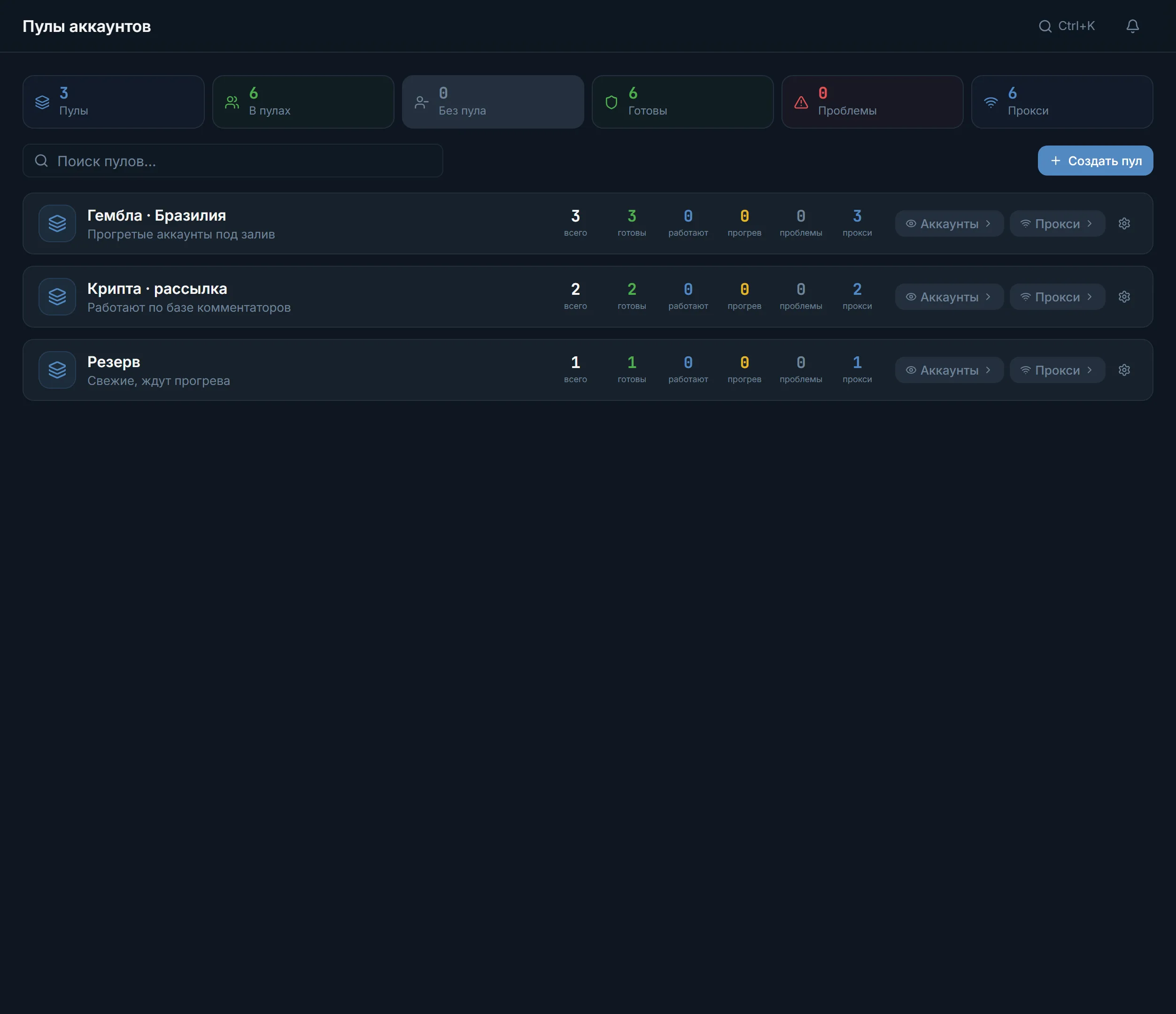Click magnifier icon in Поиск пулов field
1176x1014 pixels.
tap(41, 161)
